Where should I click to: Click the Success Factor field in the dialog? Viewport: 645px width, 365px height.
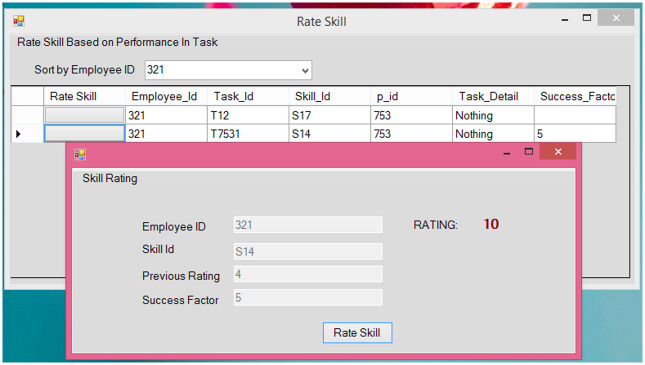[308, 298]
